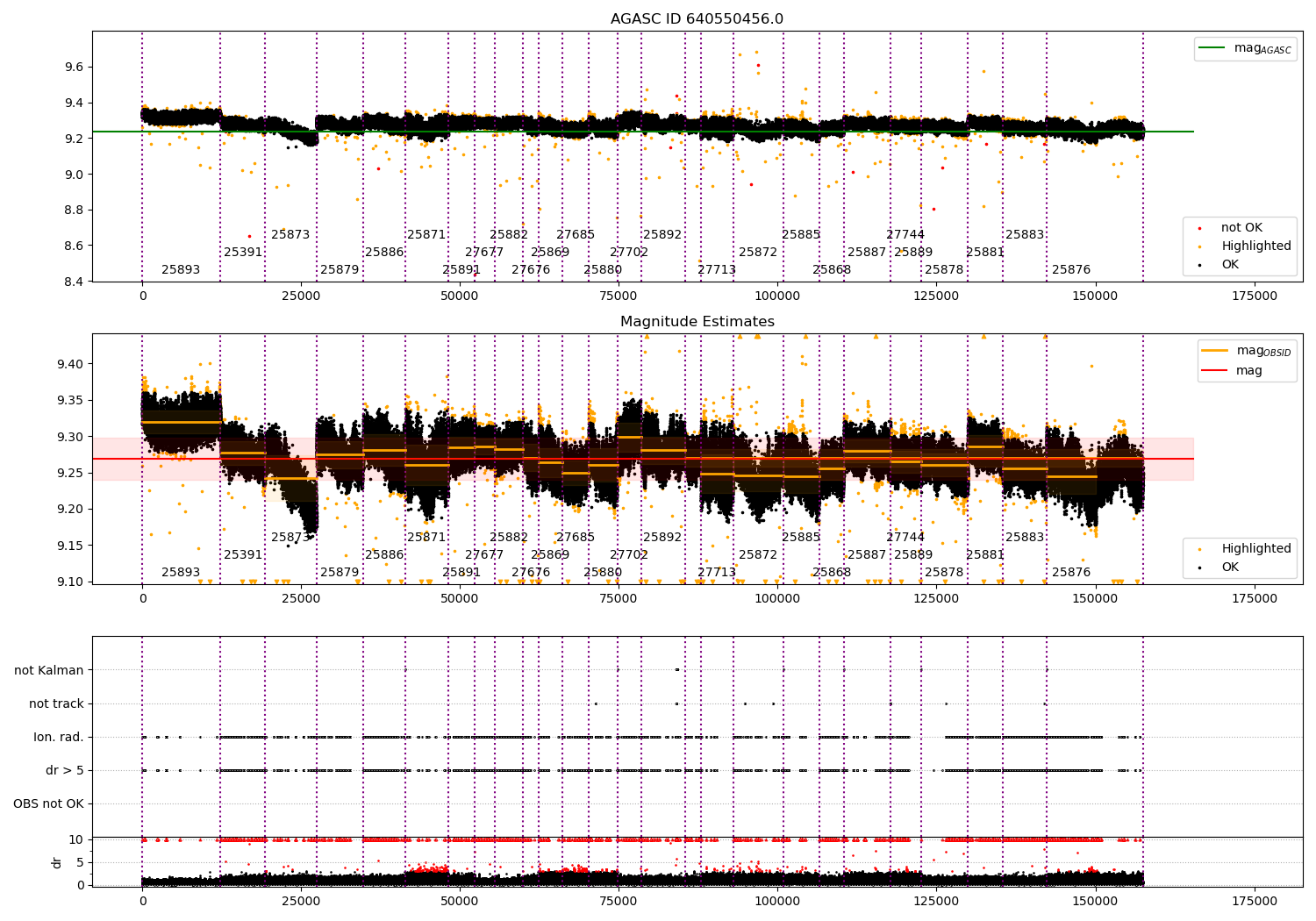Click the '9.6' tick in top plot
The width and height of the screenshot is (1316, 921).
pyautogui.click(x=74, y=68)
